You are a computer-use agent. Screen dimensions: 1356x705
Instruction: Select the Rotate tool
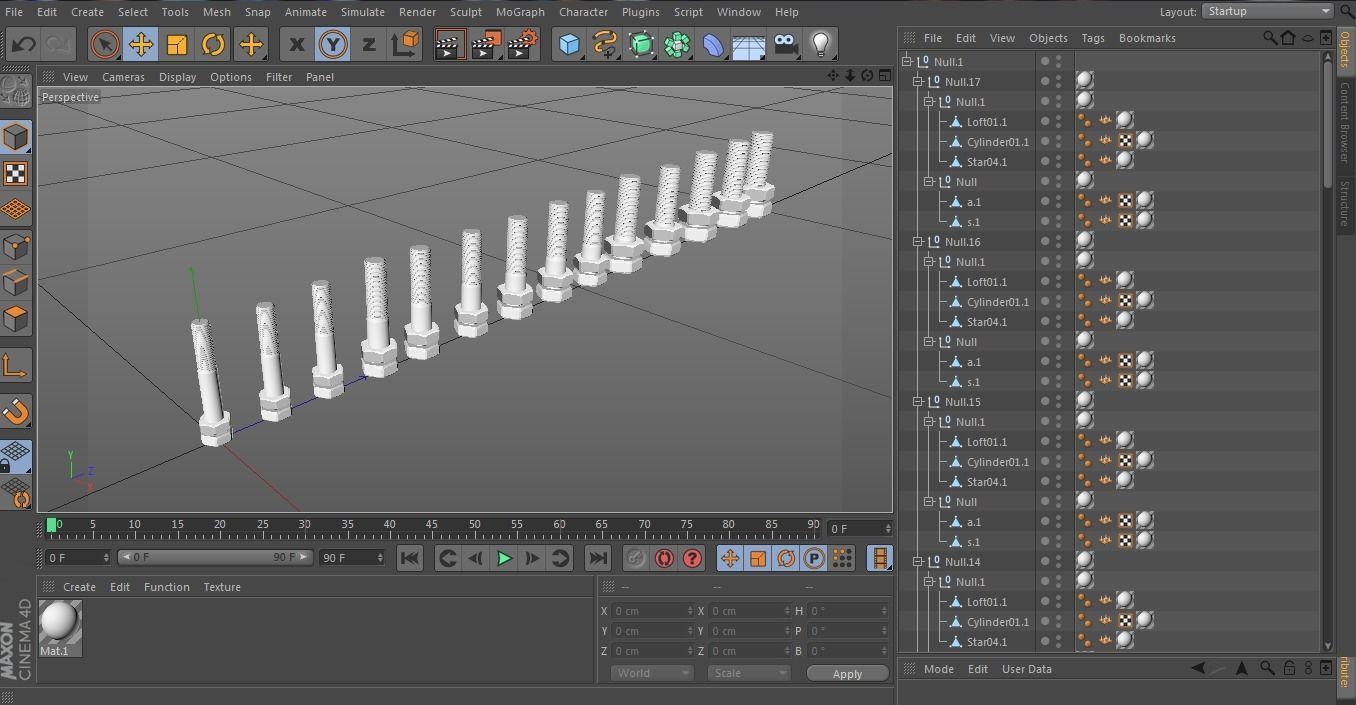coord(213,44)
